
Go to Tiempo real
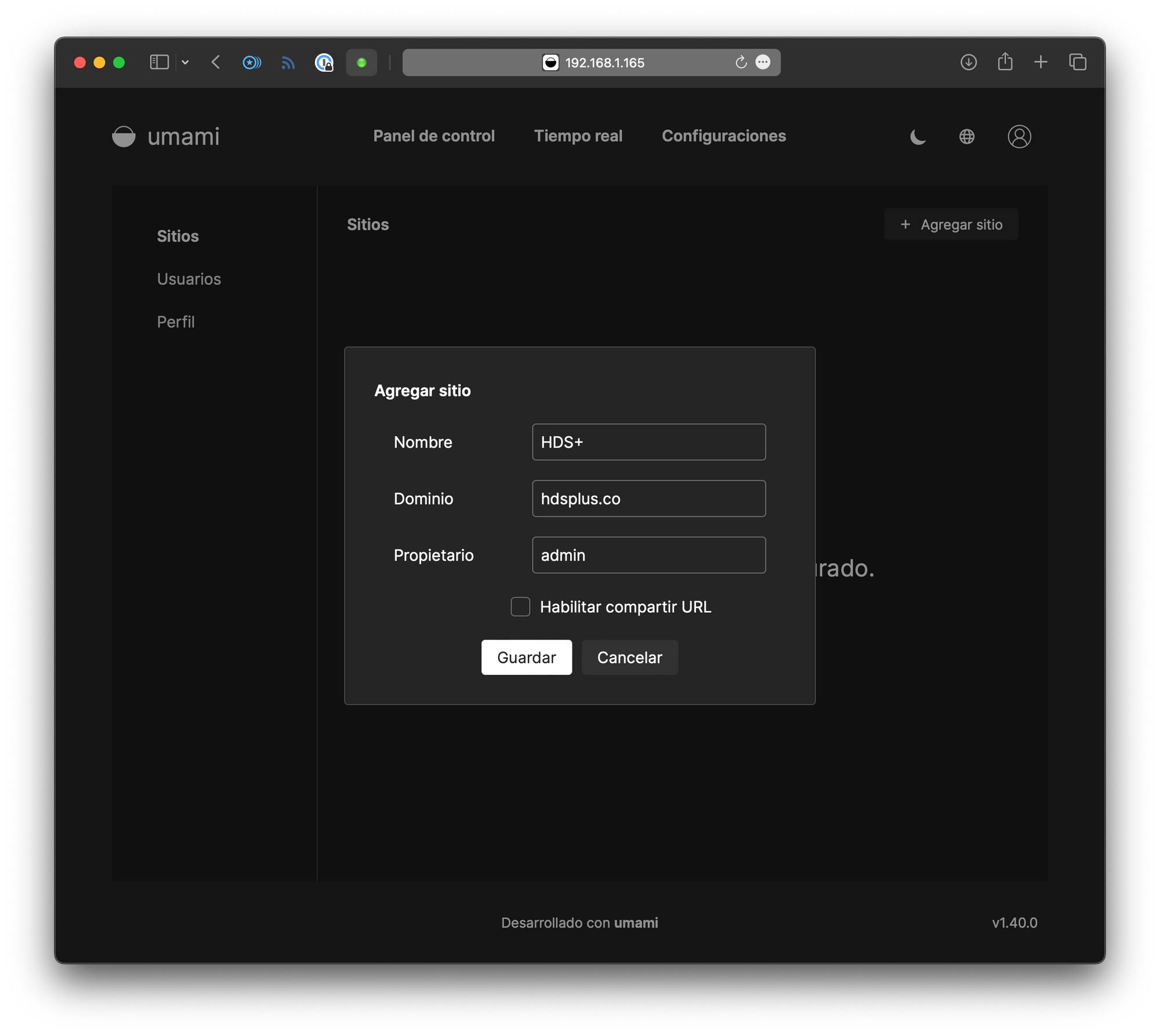tap(578, 136)
